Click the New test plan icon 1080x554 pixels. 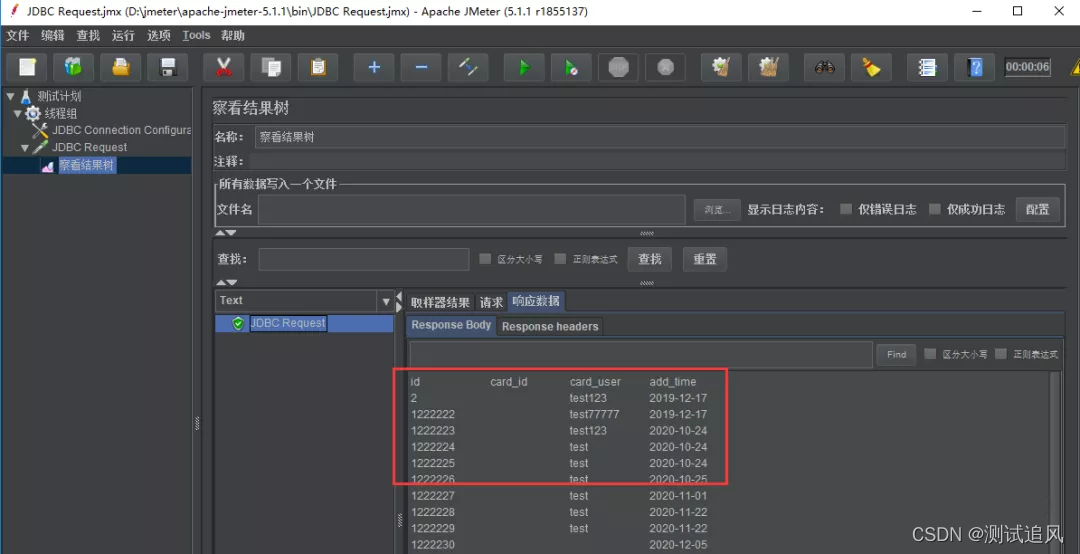[x=27, y=67]
